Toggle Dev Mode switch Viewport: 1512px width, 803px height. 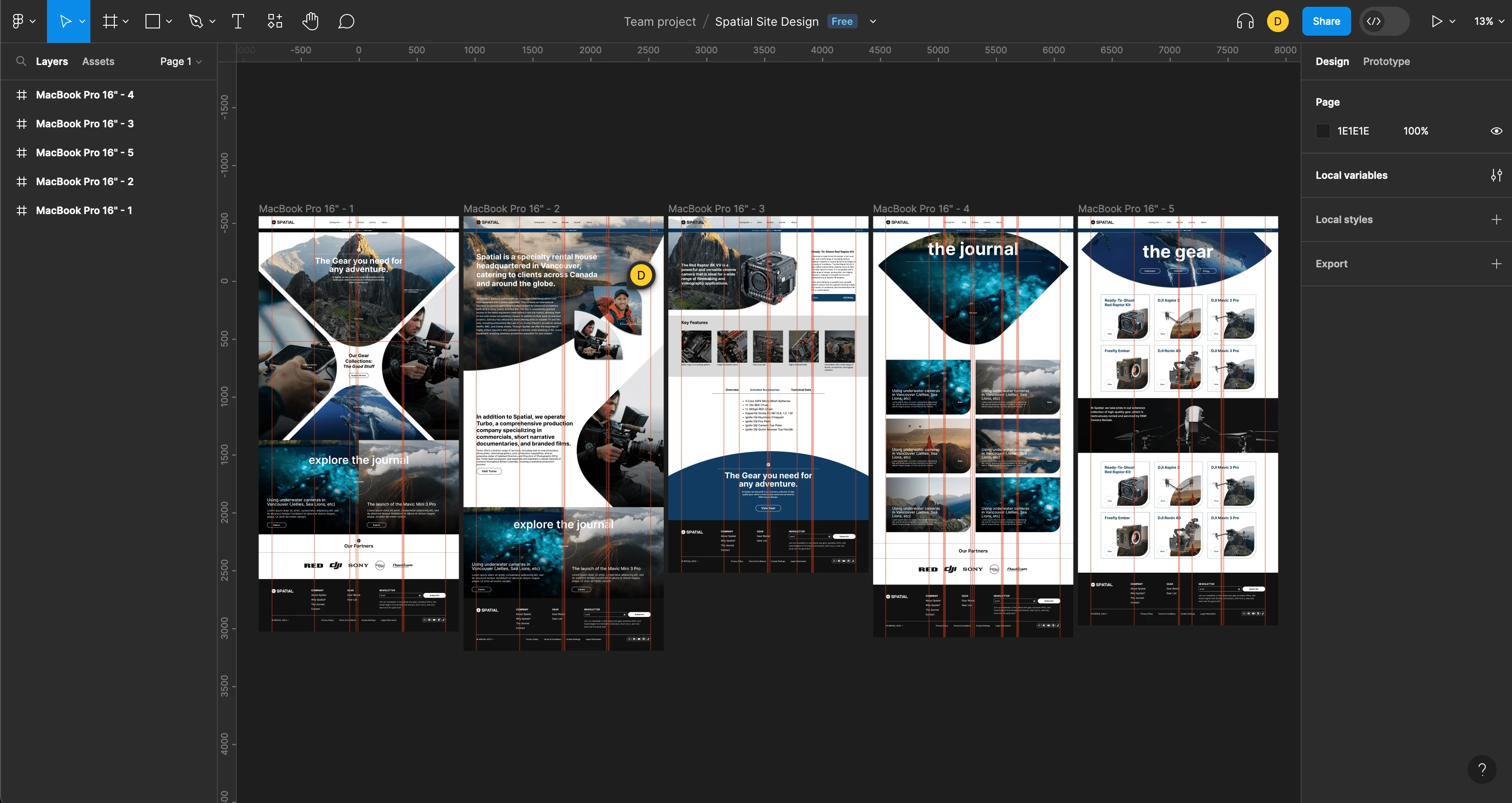[1384, 22]
